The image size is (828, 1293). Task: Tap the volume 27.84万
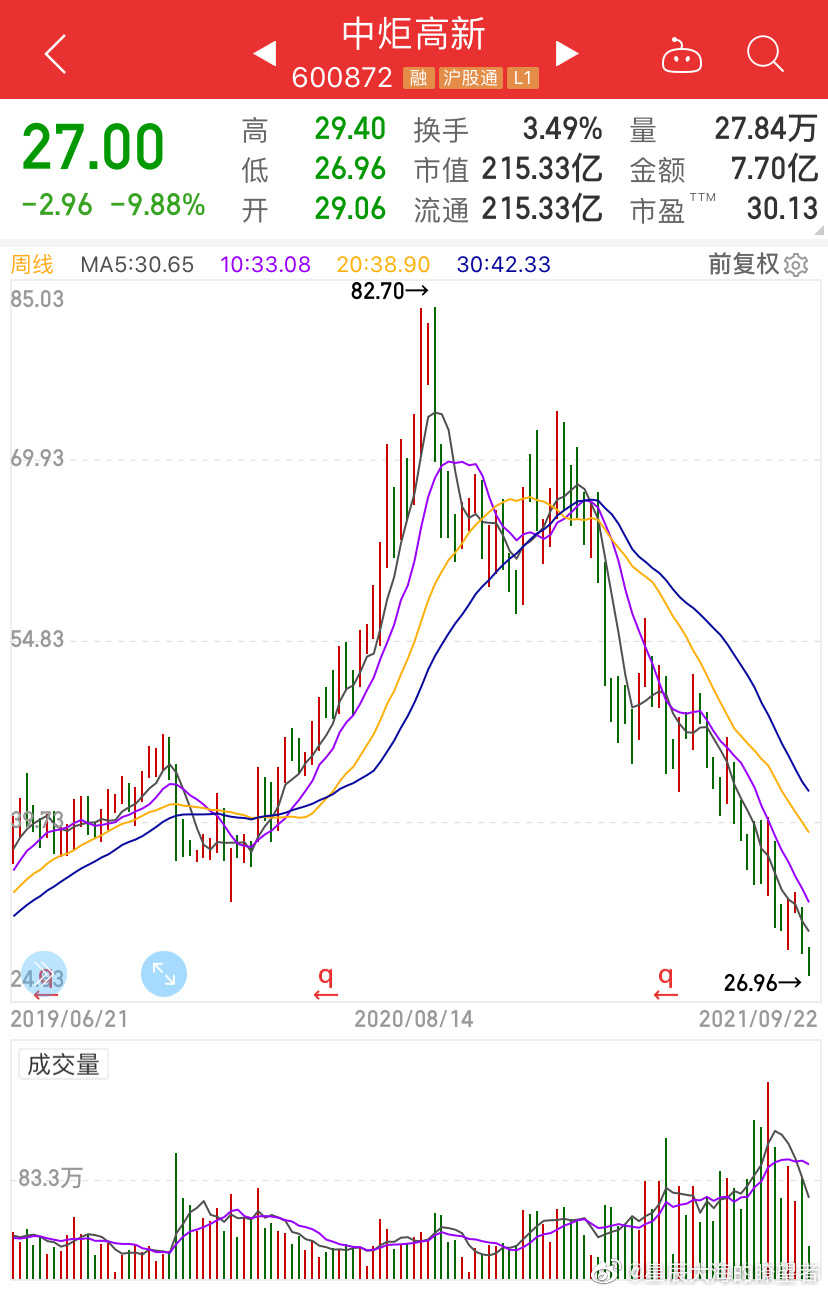point(766,129)
